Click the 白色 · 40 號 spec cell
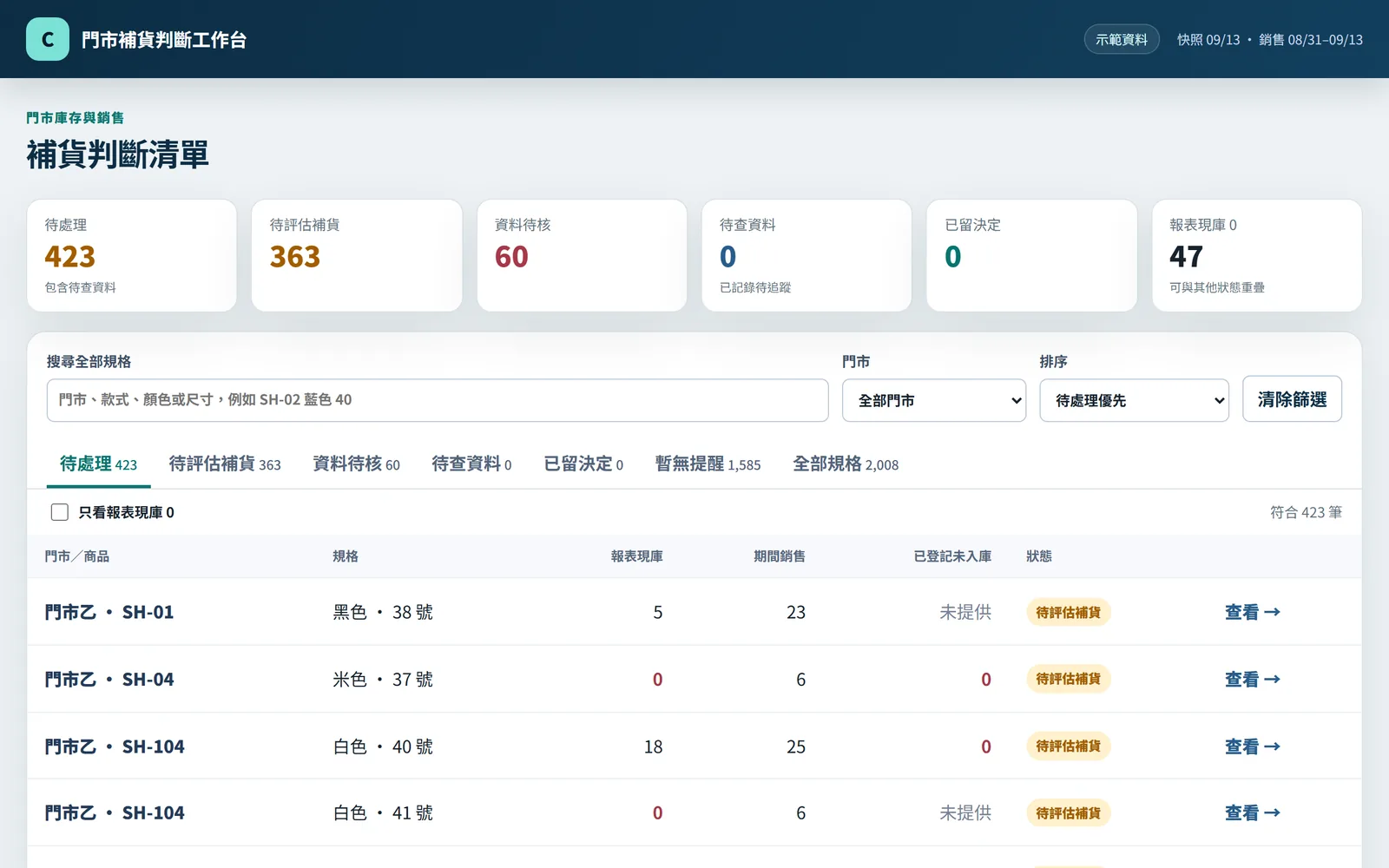This screenshot has width=1389, height=868. (383, 746)
